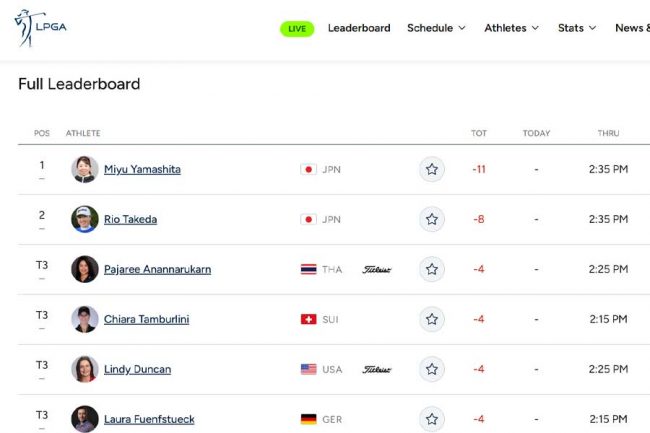Click Rio Takeda's profile photo thumbnail
The image size is (650, 433).
point(84,219)
